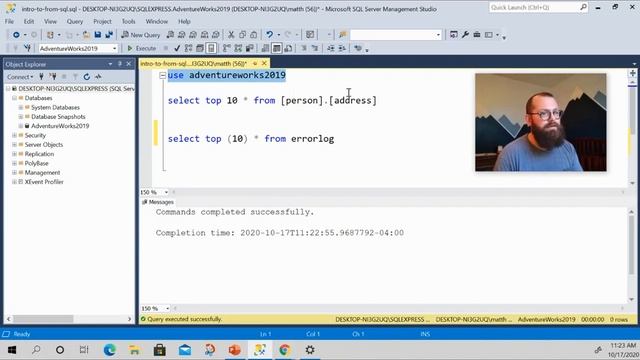640x360 pixels.
Task: Collapse the code block at use adventureworks2019
Action: coord(162,75)
